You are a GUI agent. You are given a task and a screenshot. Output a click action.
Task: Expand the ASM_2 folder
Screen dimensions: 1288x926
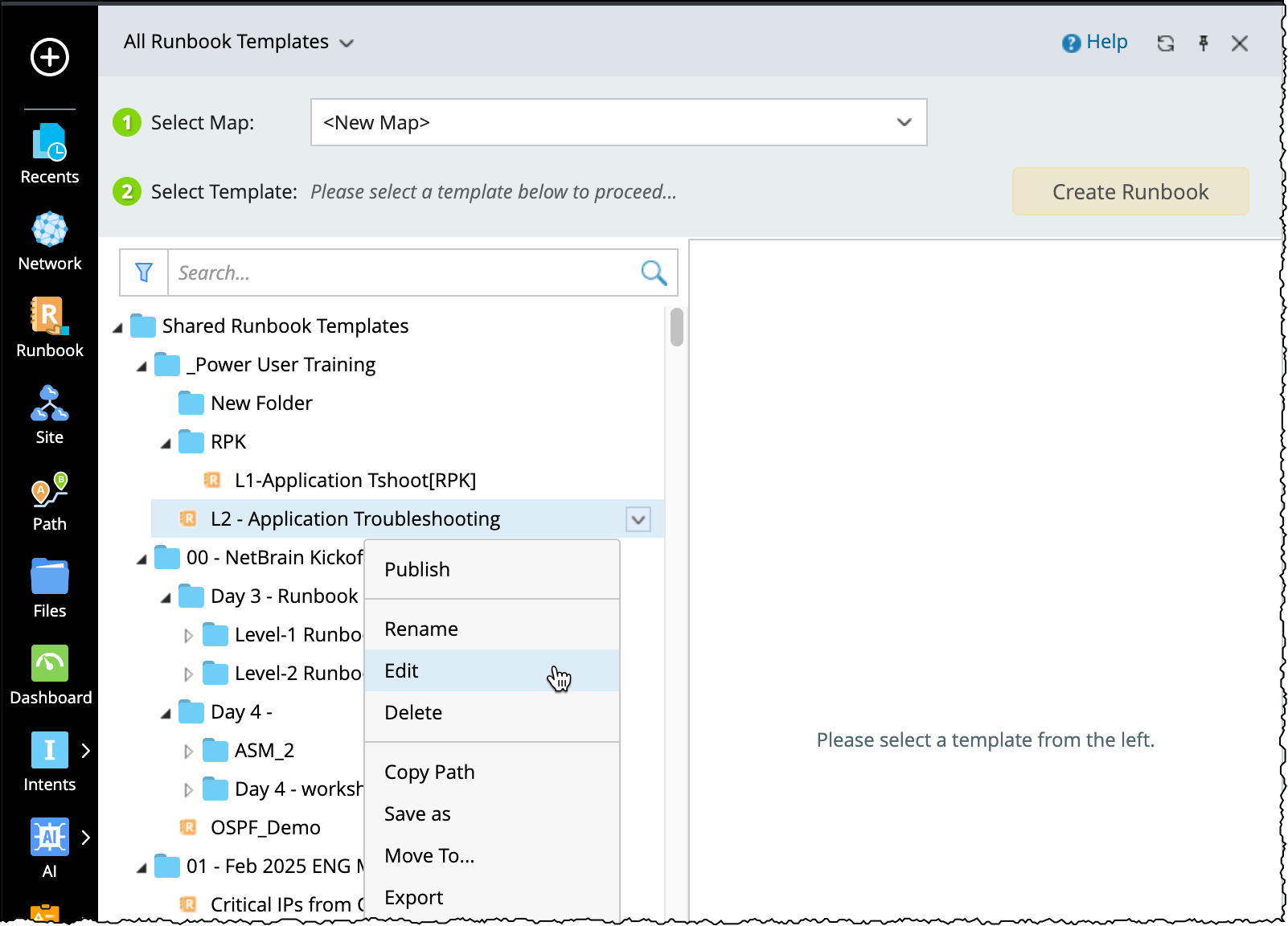188,752
